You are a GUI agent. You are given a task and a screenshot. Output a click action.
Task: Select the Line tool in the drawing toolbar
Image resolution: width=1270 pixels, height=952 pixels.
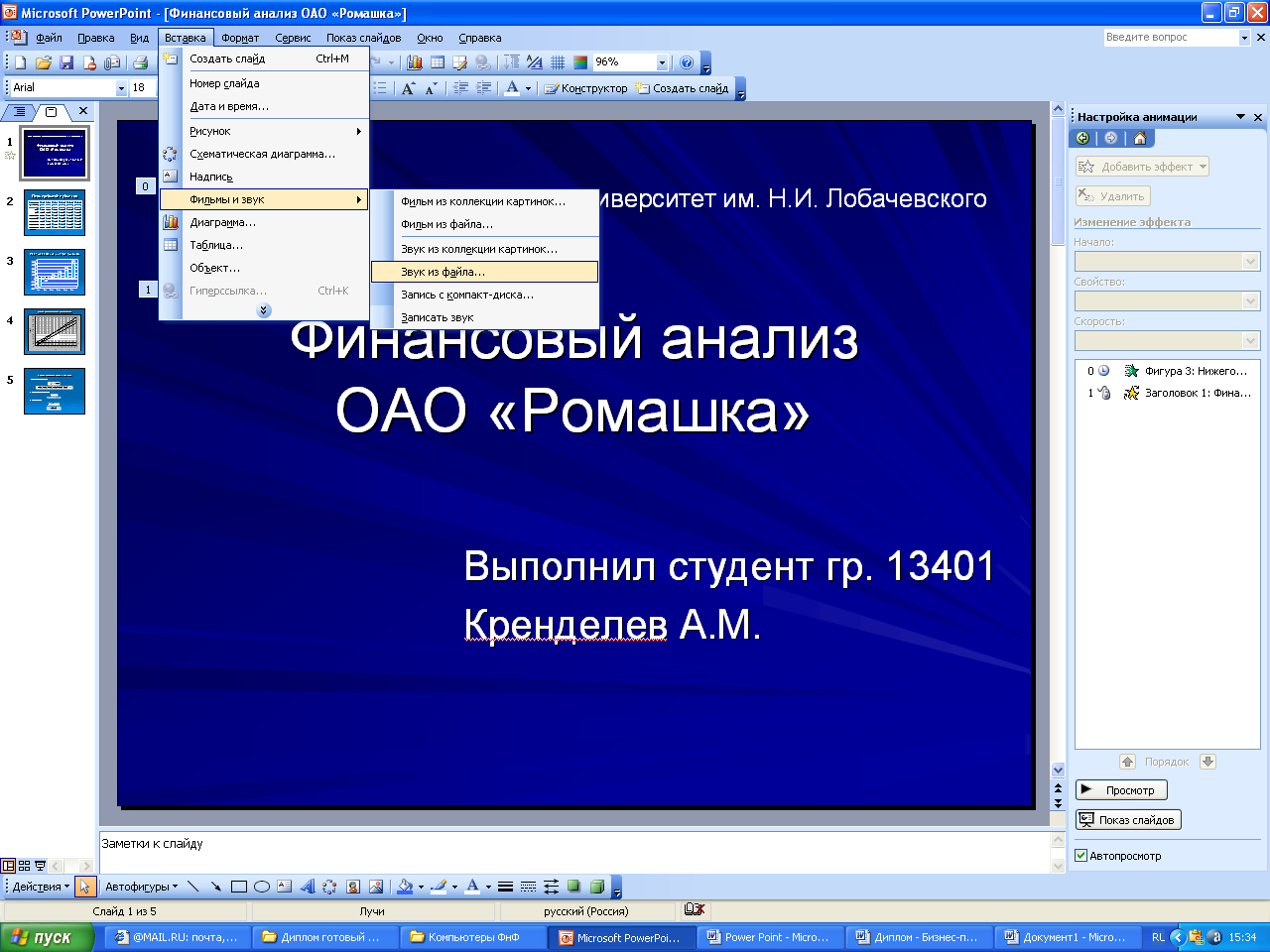coord(192,887)
